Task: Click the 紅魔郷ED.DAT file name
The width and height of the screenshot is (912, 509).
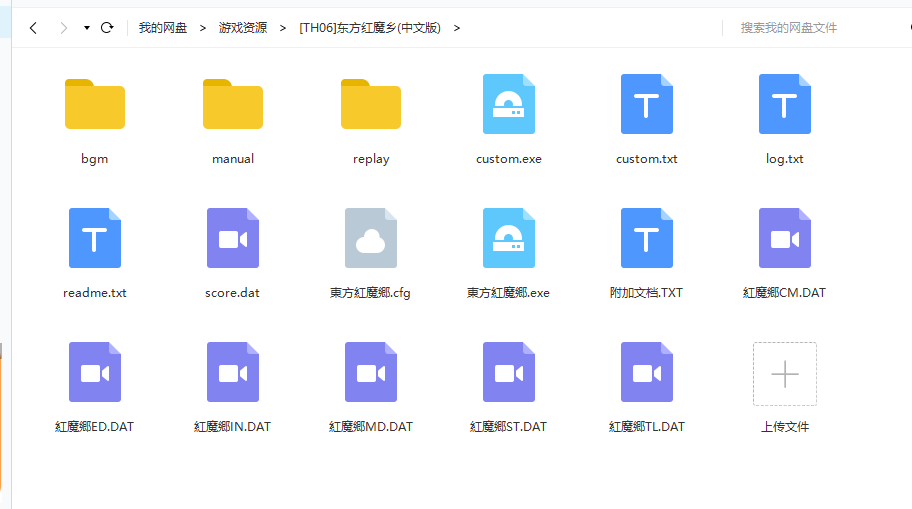Action: tap(95, 427)
